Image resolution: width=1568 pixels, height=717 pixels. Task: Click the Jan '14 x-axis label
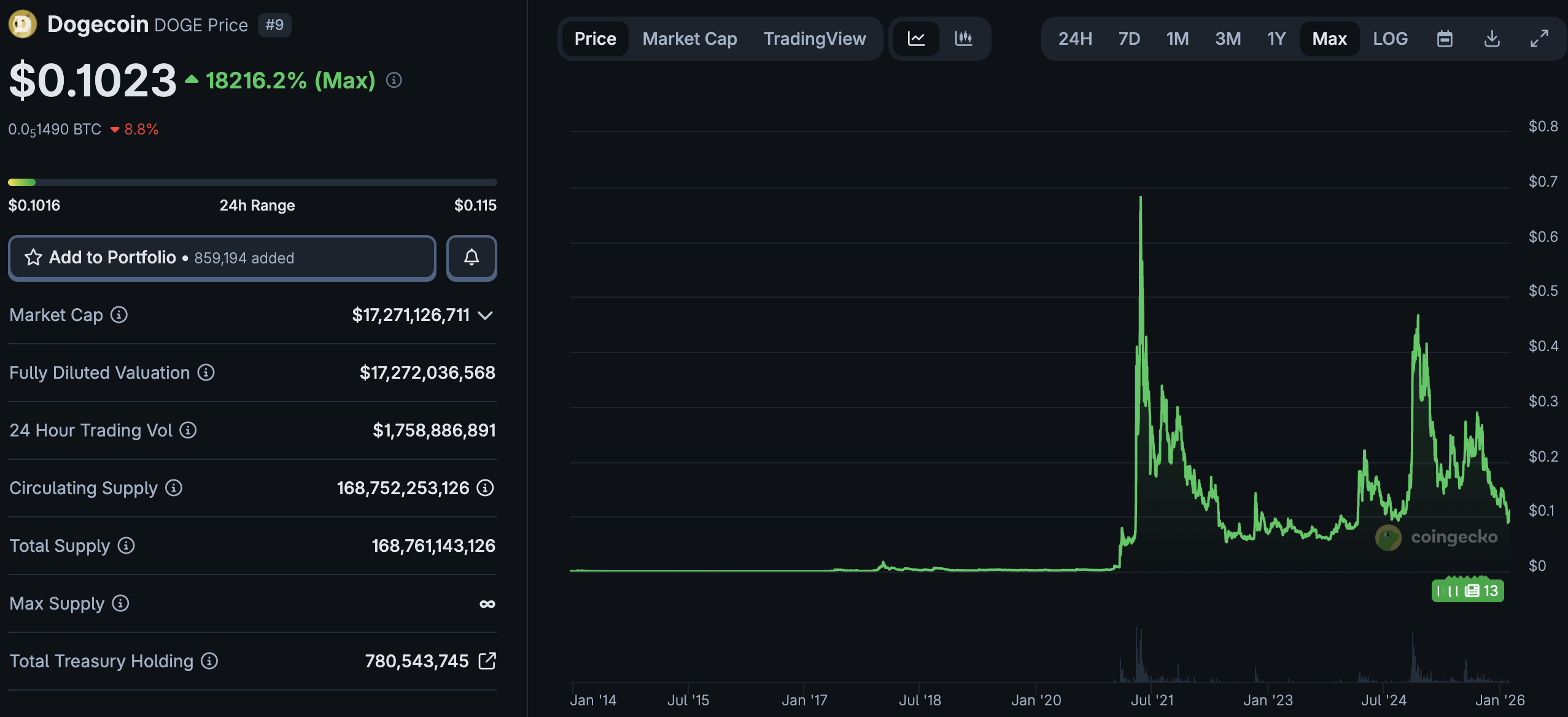593,700
